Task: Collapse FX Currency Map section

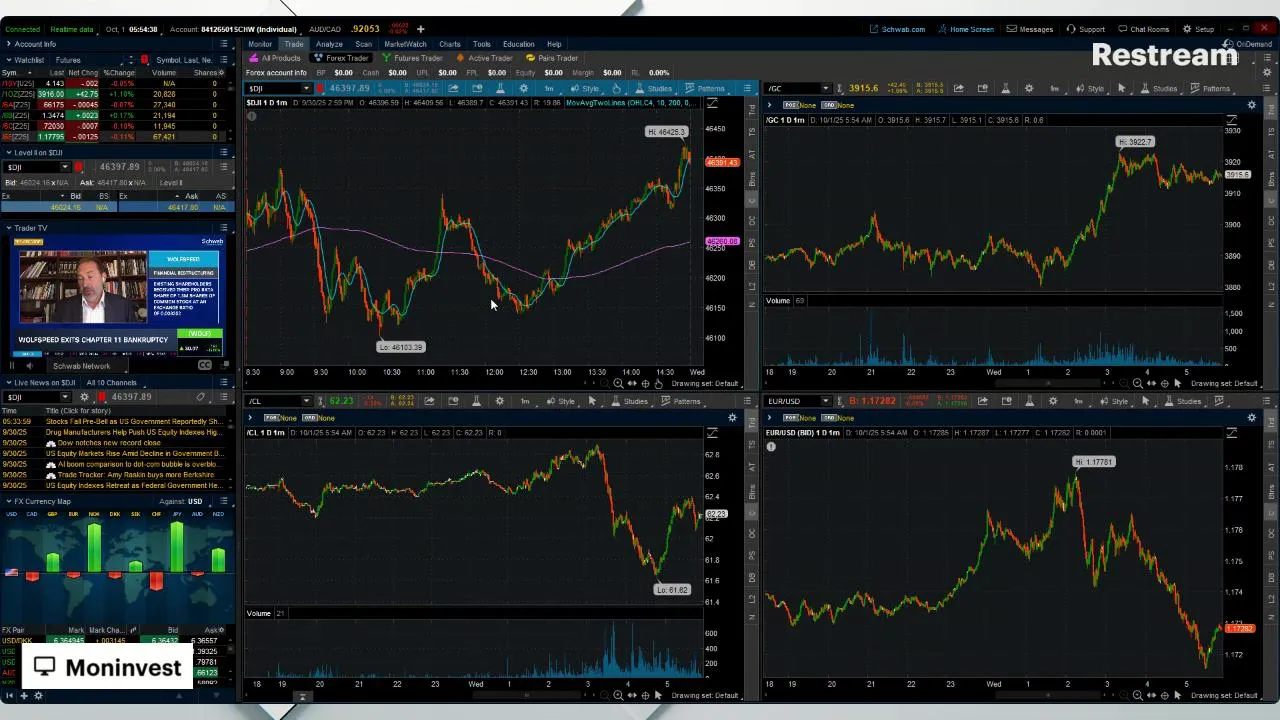Action: (8, 501)
